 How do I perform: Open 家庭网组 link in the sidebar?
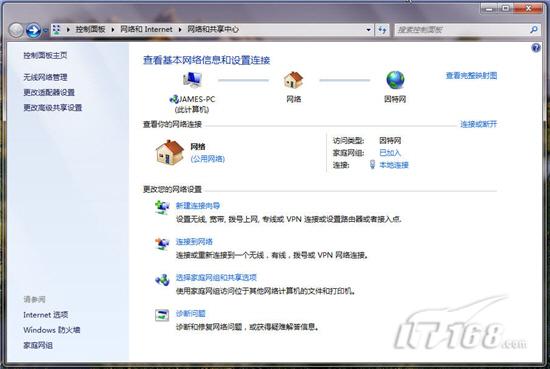tap(38, 345)
